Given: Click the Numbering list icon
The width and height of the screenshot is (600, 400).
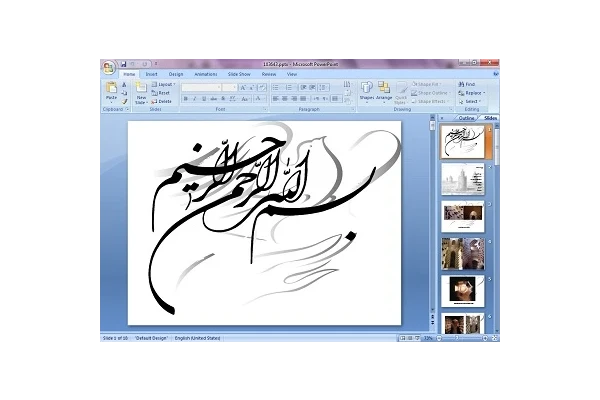Looking at the screenshot, I should coord(290,88).
